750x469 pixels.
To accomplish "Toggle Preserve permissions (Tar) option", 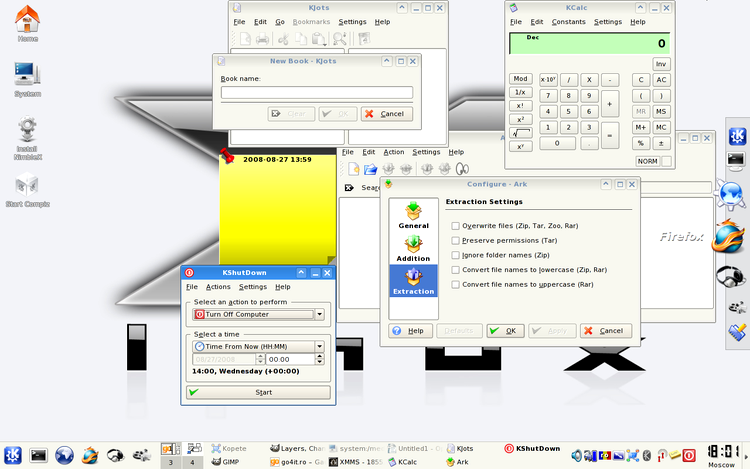I will [x=456, y=240].
